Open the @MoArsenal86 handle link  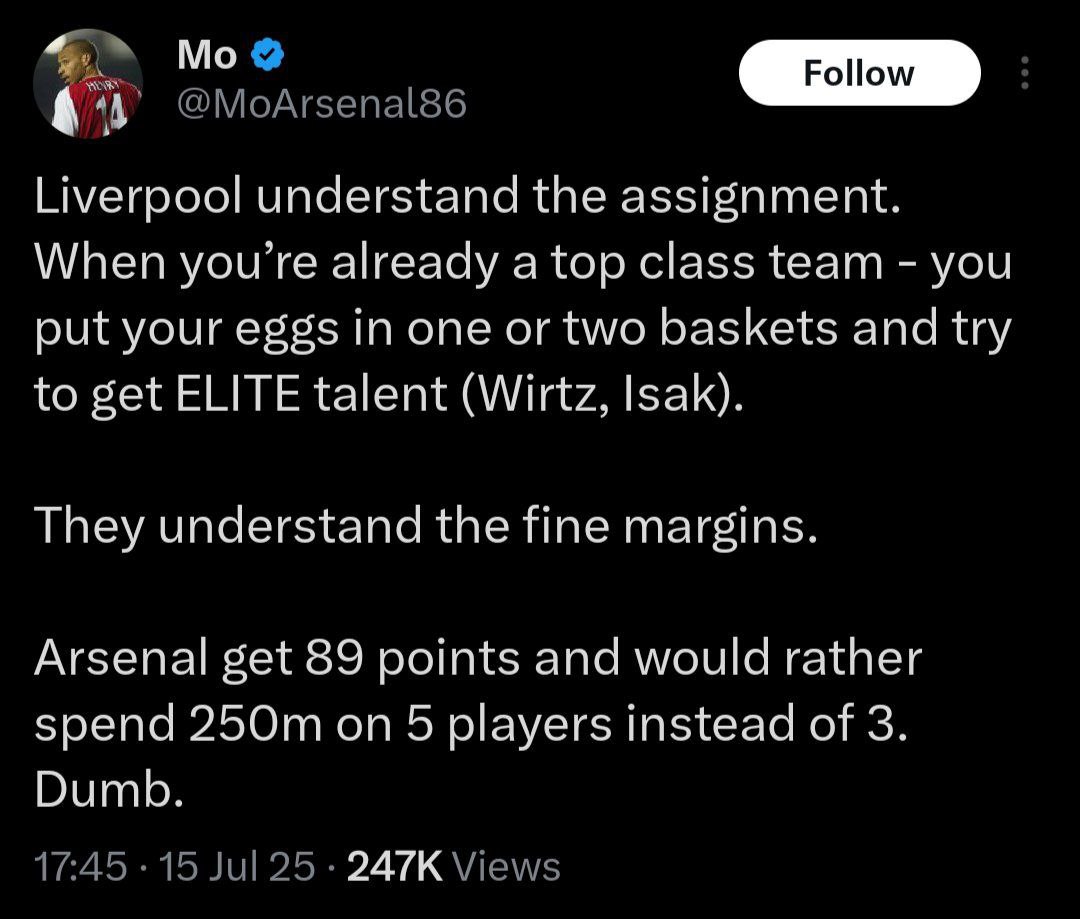tap(321, 104)
